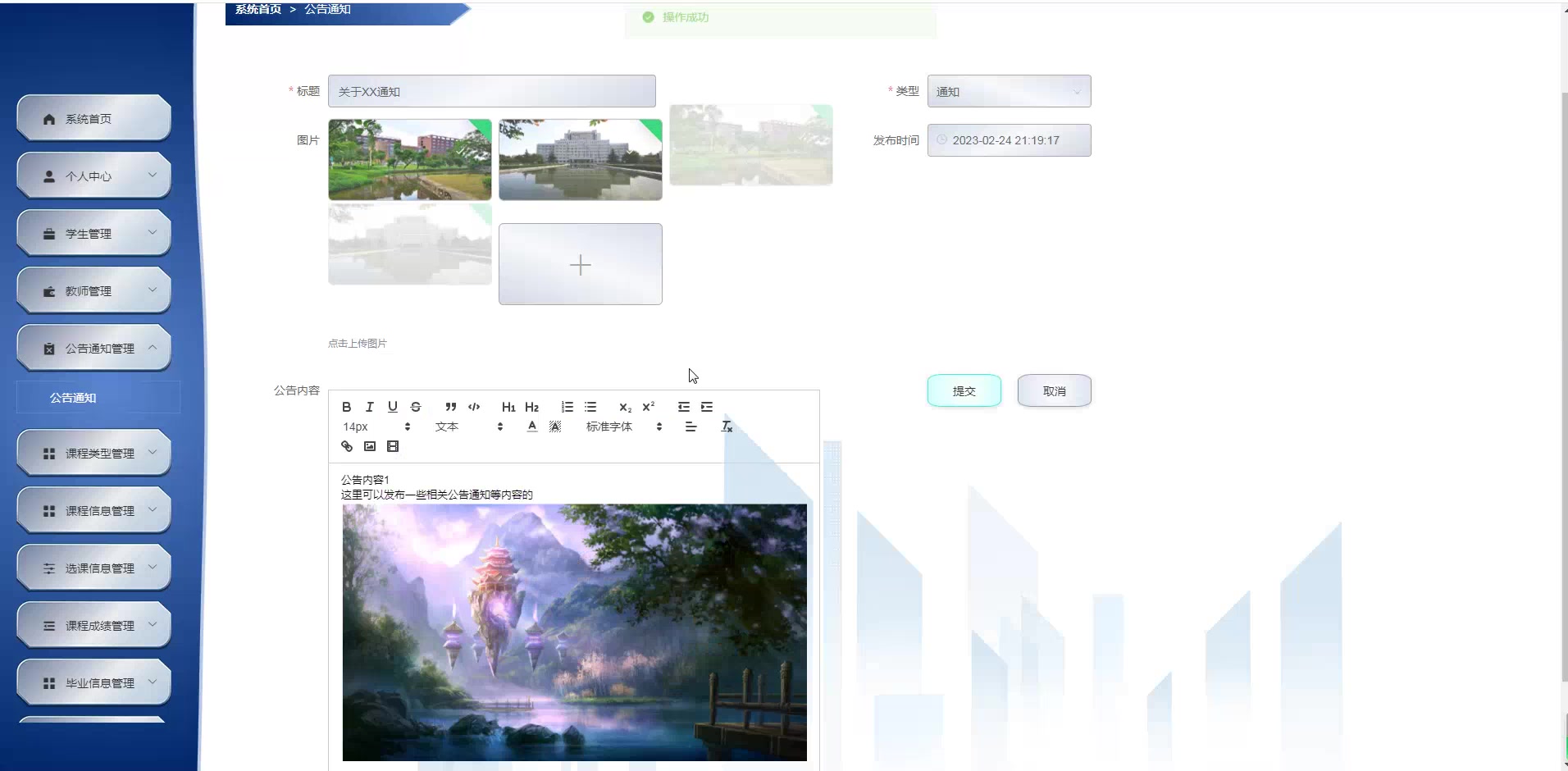The image size is (1568, 771).
Task: Click the 系统首页 breadcrumb link
Action: click(258, 9)
